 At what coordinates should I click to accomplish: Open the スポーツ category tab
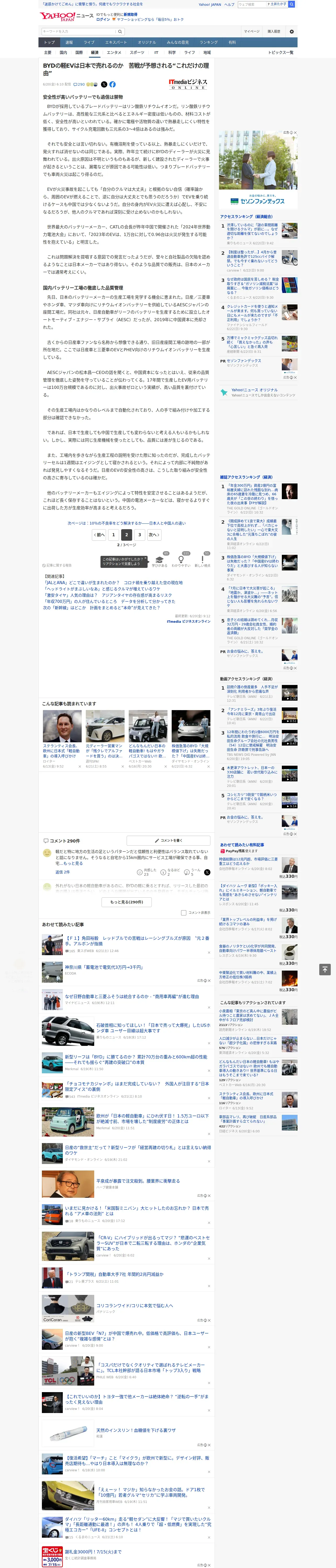pyautogui.click(x=137, y=52)
